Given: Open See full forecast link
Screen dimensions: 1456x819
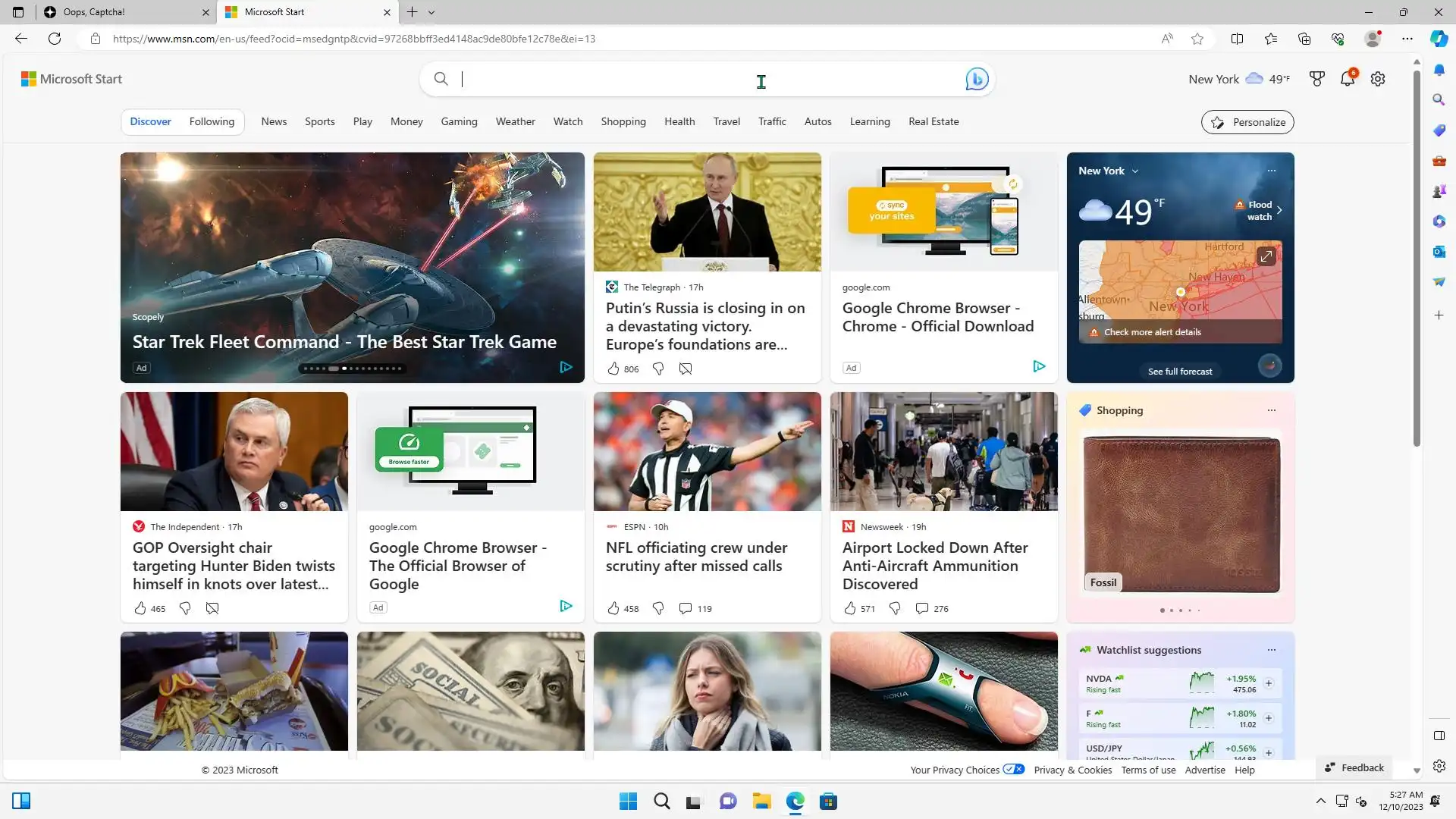Looking at the screenshot, I should (x=1180, y=372).
